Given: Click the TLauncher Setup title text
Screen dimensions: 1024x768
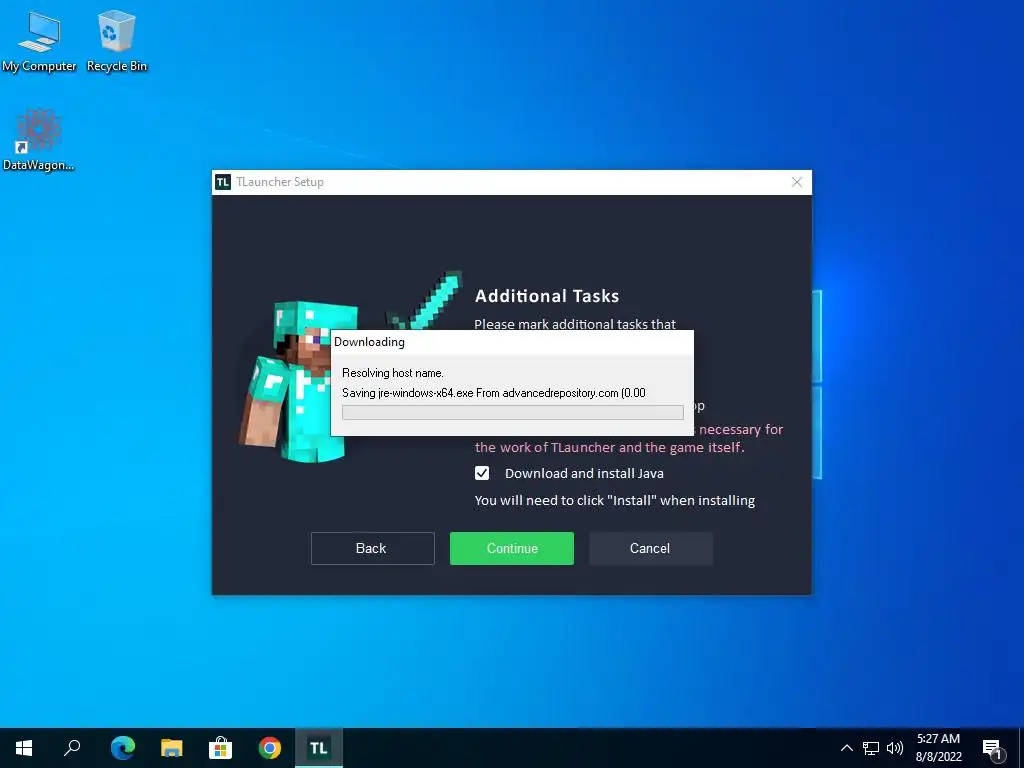Looking at the screenshot, I should click(x=280, y=182).
